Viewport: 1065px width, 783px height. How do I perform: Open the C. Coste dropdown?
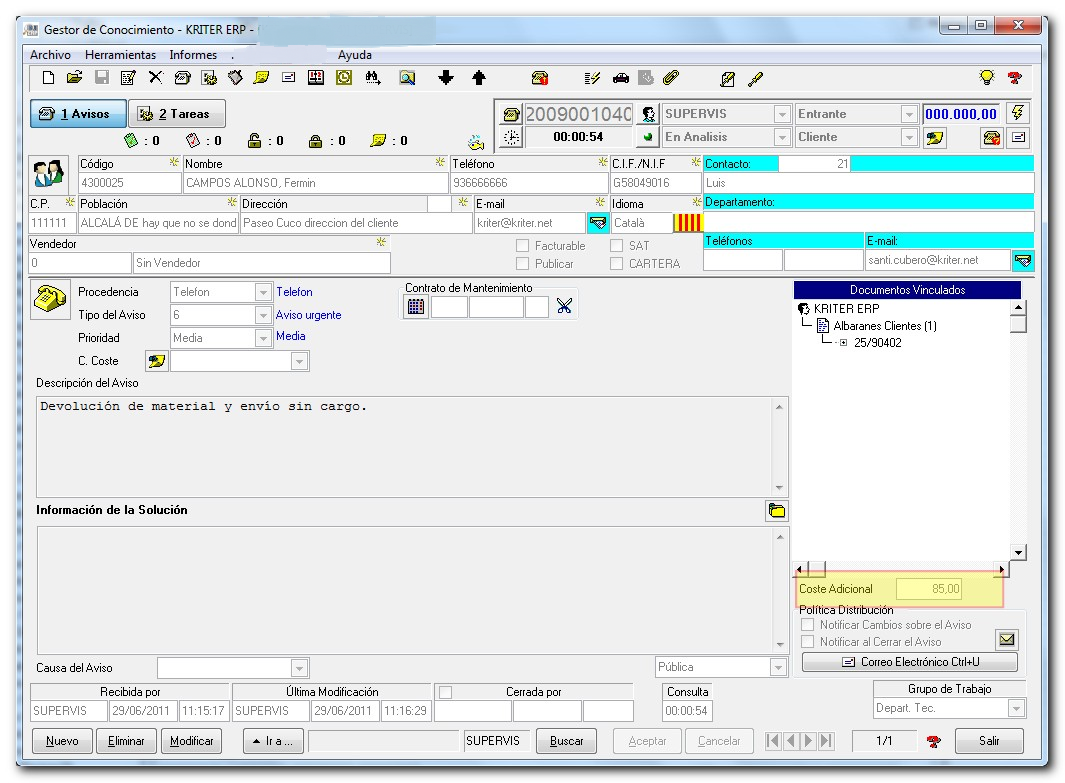tap(299, 361)
